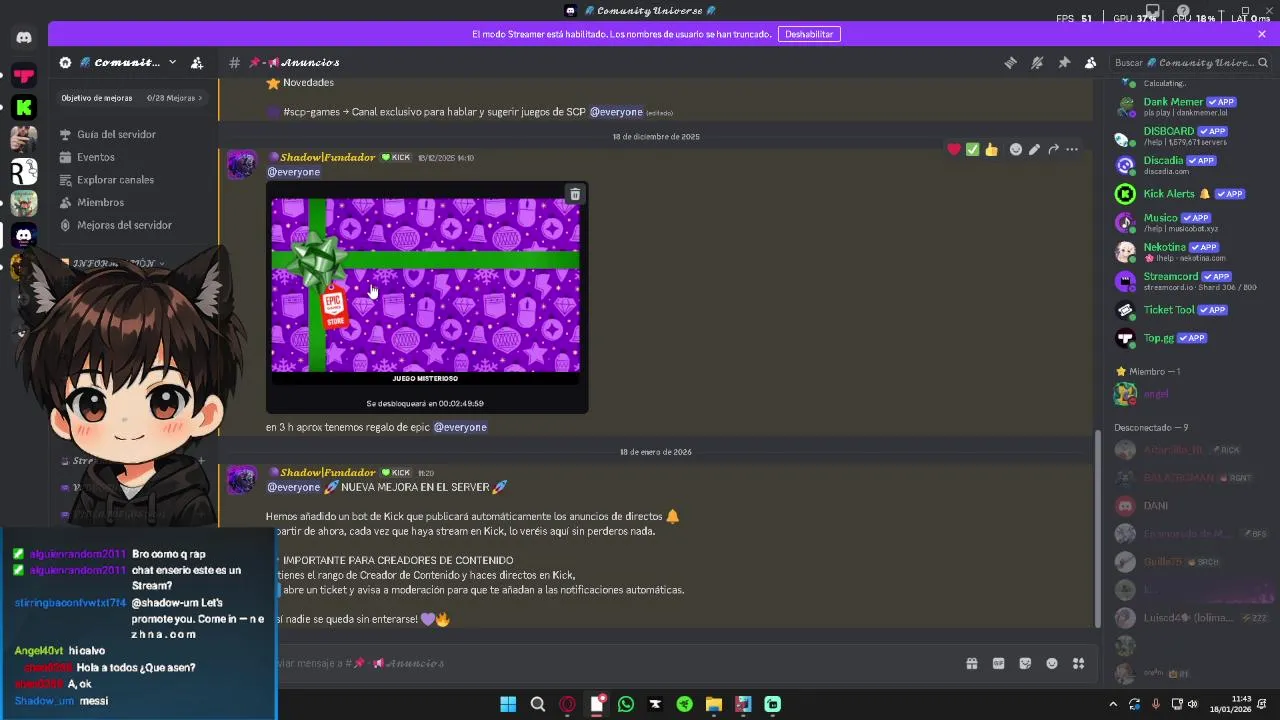
Task: Open Discord direct messages home icon
Action: click(24, 38)
